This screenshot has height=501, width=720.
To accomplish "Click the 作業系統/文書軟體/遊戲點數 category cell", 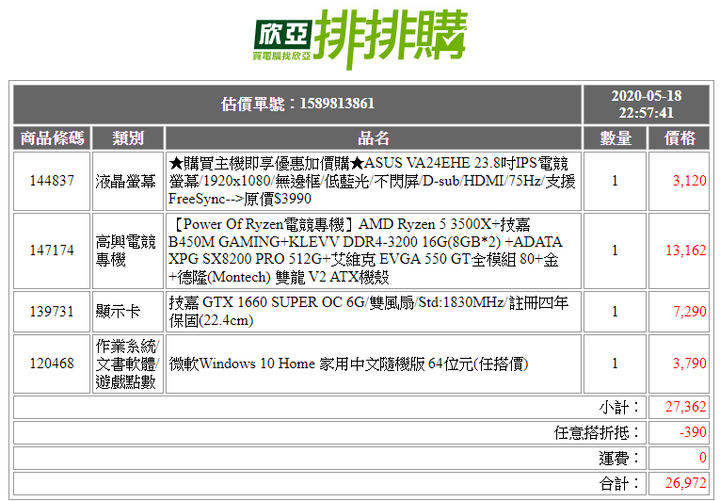I will tap(128, 364).
